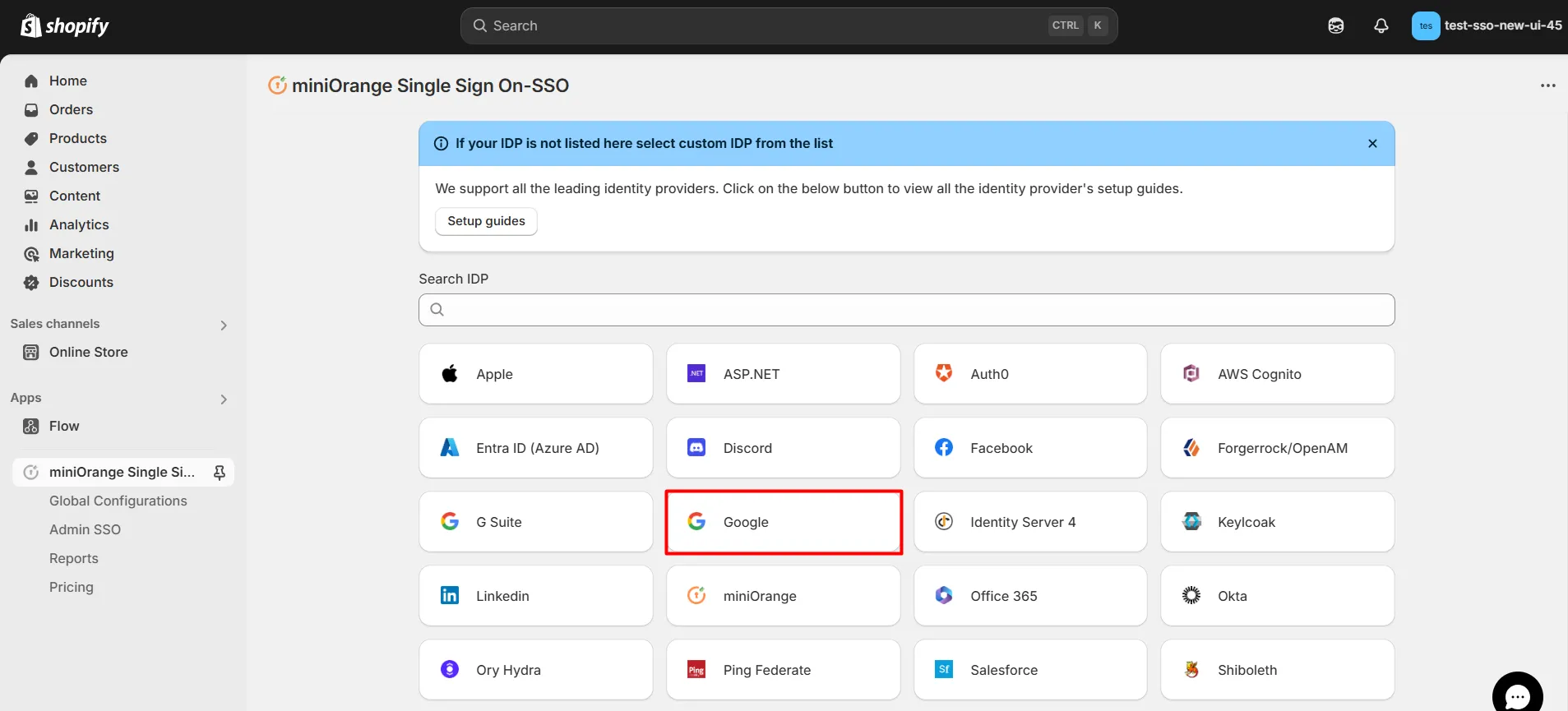Choose the Keylcoak provider

[1277, 522]
